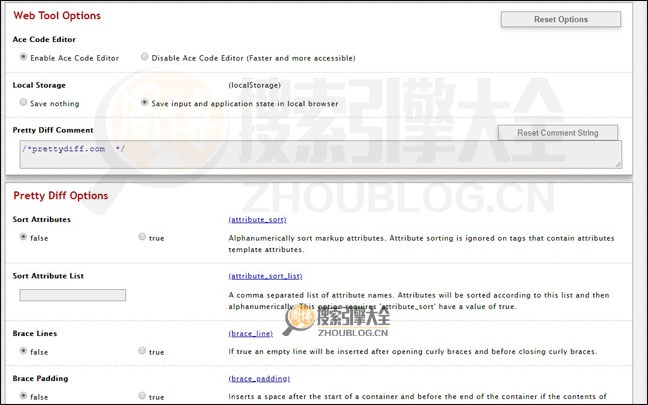
Task: Open the attribute_sort link
Action: 257,219
